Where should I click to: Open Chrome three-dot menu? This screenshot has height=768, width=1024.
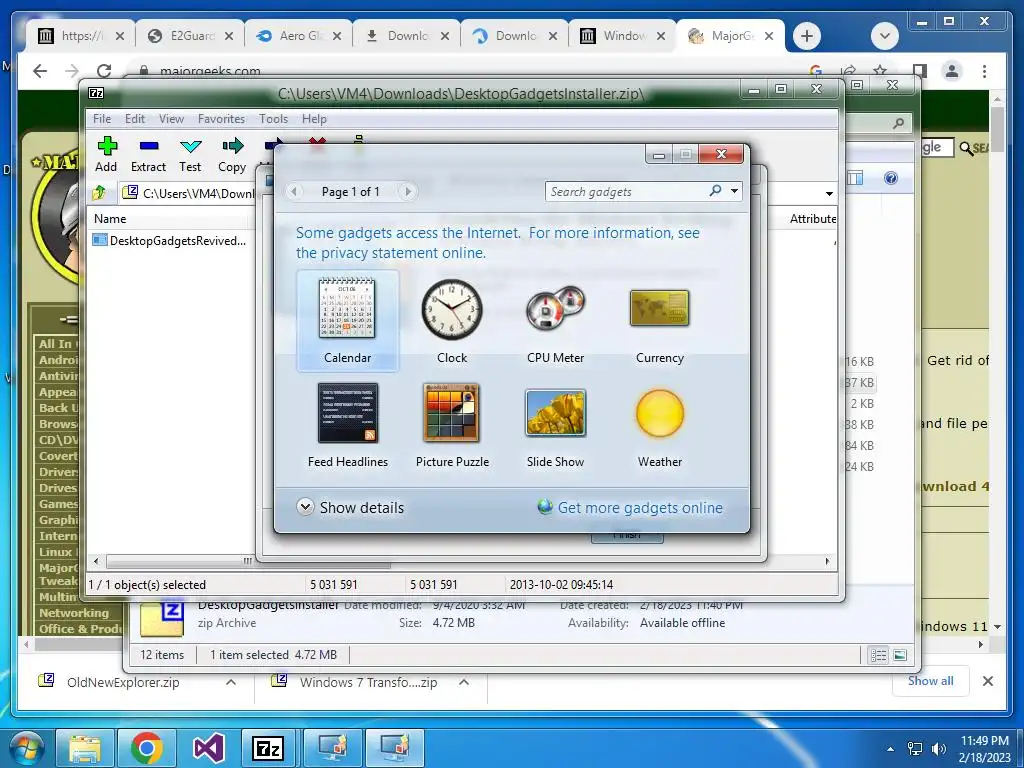(984, 71)
